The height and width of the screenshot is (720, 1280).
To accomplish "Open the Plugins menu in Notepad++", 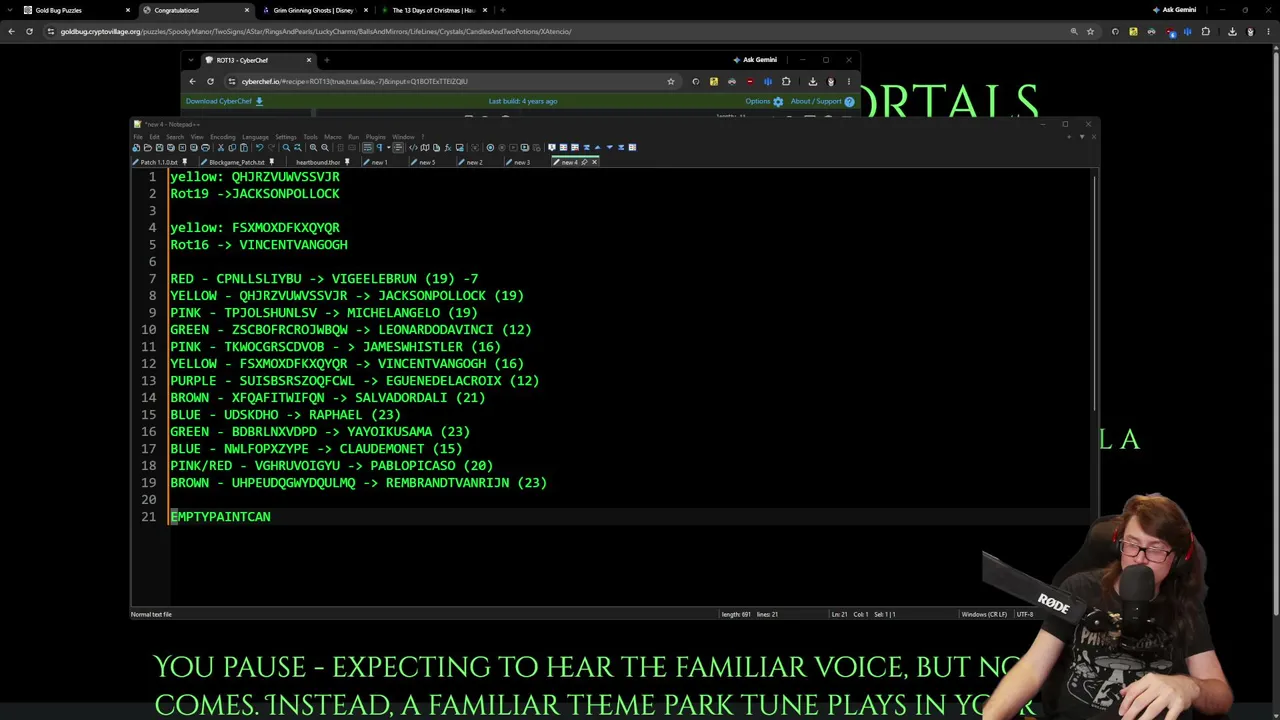I will coord(376,137).
